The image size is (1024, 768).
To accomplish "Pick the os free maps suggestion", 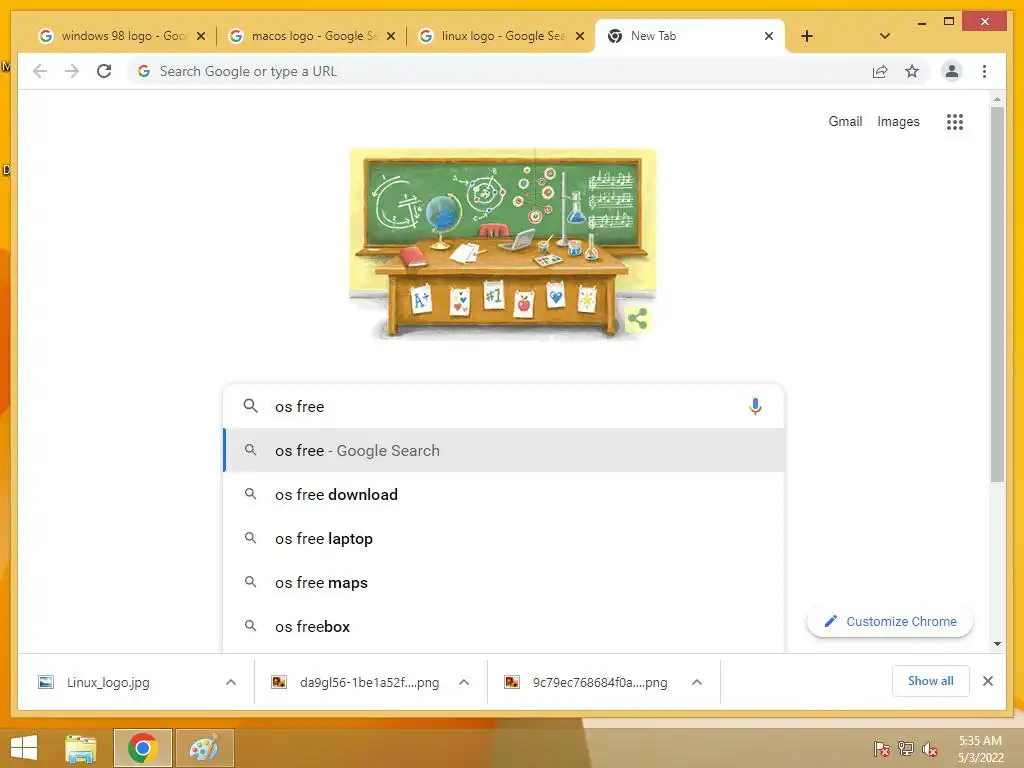I will (x=504, y=582).
